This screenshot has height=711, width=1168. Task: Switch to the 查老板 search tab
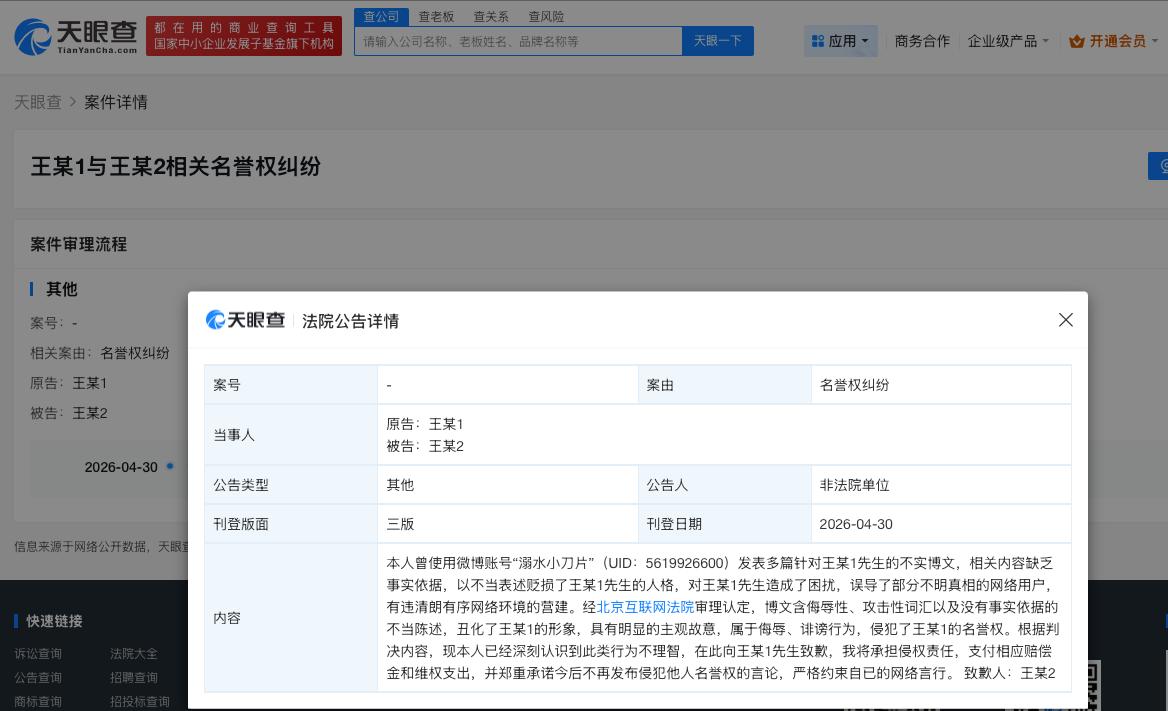tap(437, 16)
